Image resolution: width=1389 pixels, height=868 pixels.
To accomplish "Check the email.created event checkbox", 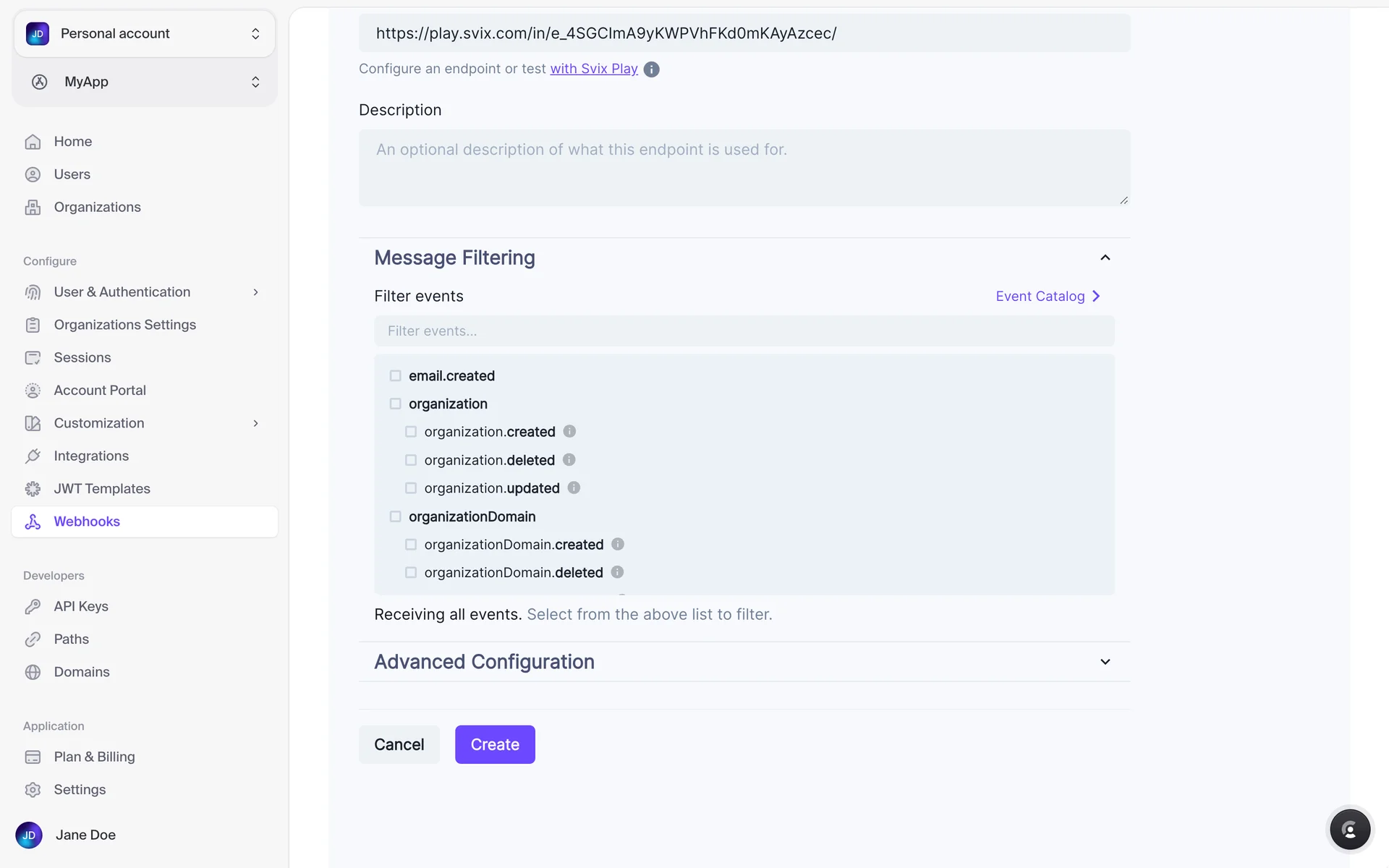I will [x=395, y=375].
